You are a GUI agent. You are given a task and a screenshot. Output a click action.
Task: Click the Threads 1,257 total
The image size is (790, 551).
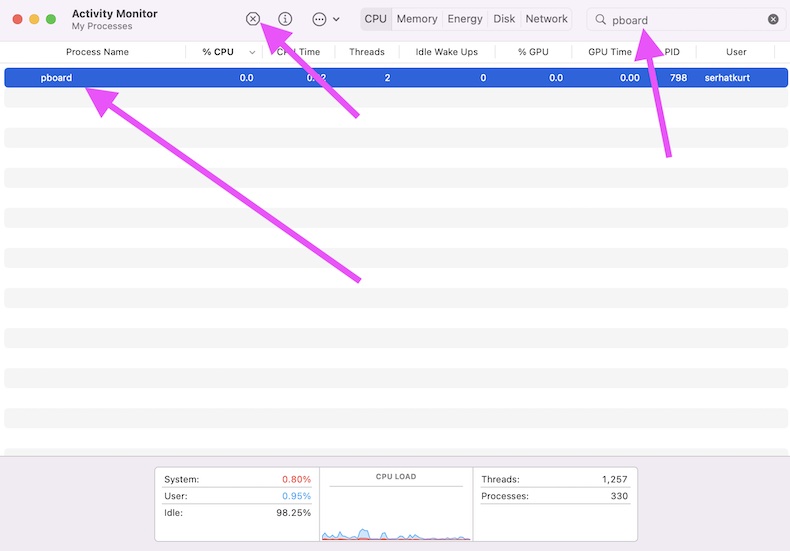(614, 479)
